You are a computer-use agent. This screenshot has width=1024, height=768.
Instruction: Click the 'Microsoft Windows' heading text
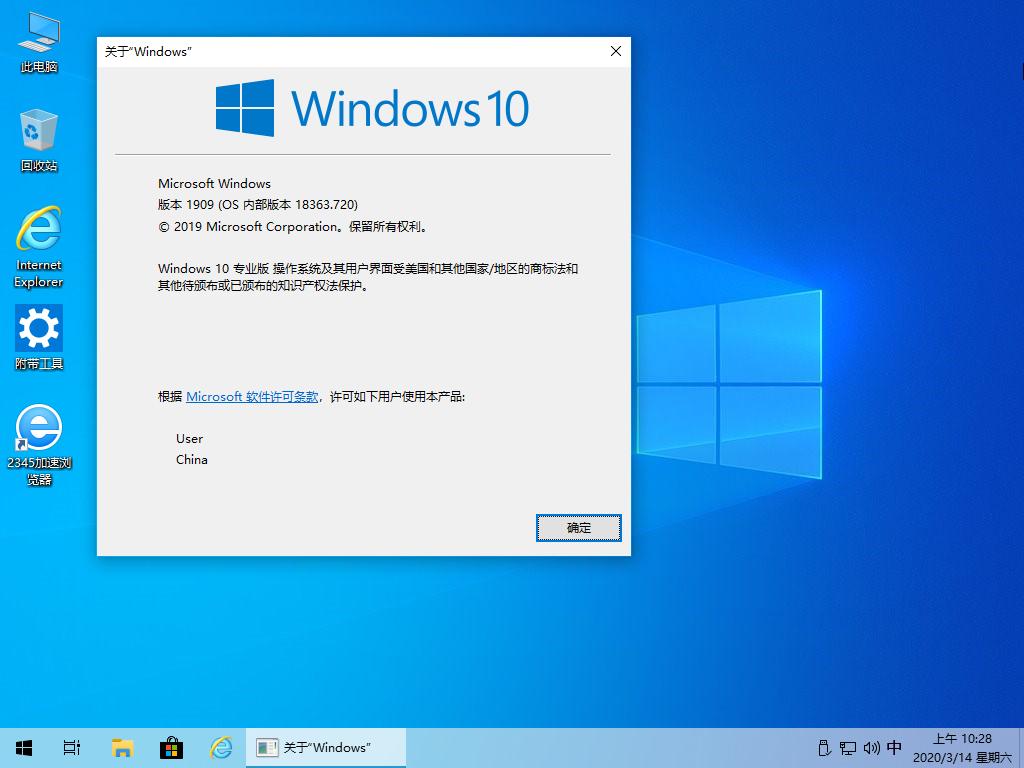[x=214, y=184]
